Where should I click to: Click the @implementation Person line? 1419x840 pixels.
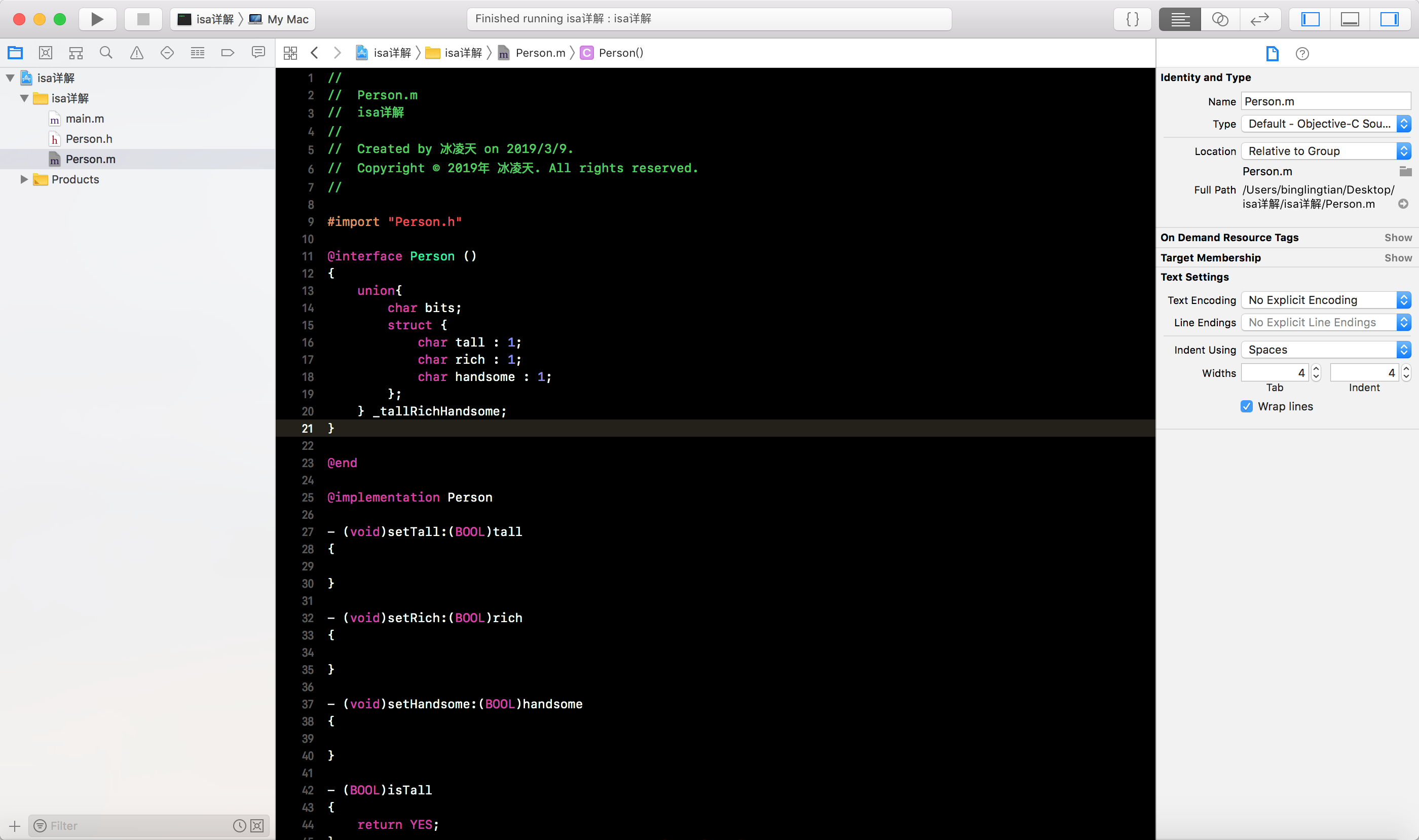coord(409,498)
